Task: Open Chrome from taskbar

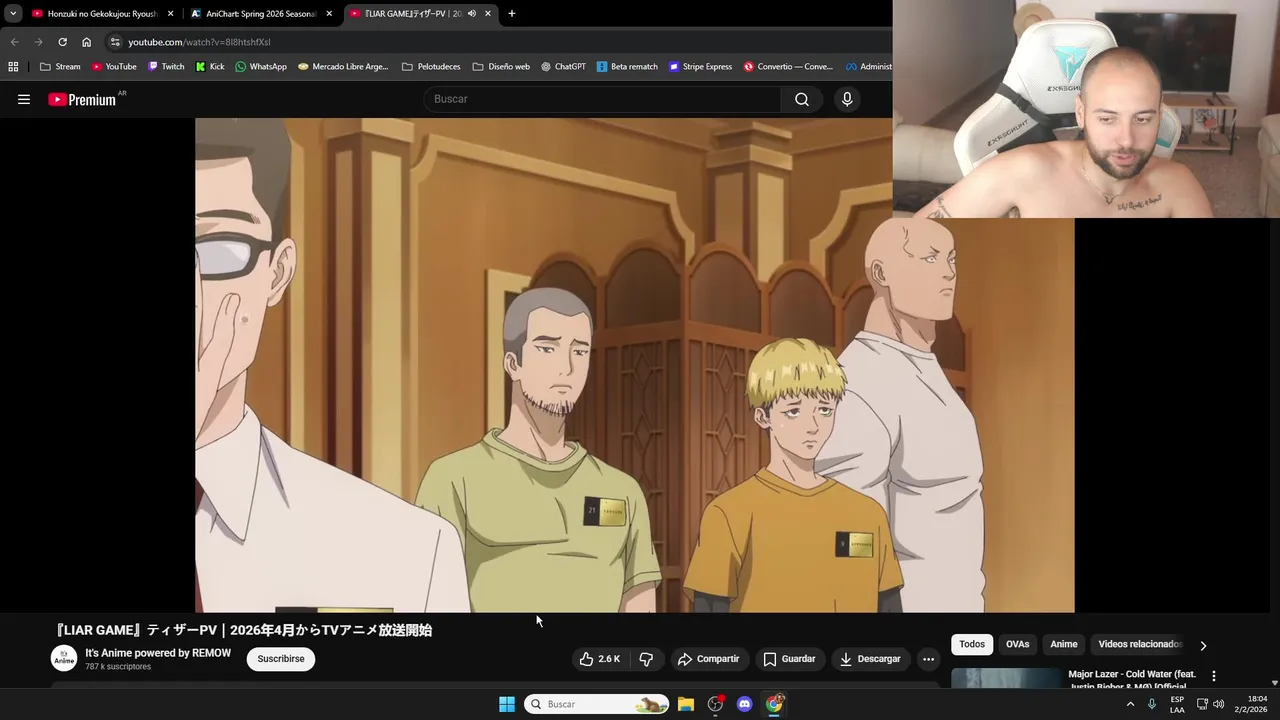Action: (x=773, y=704)
